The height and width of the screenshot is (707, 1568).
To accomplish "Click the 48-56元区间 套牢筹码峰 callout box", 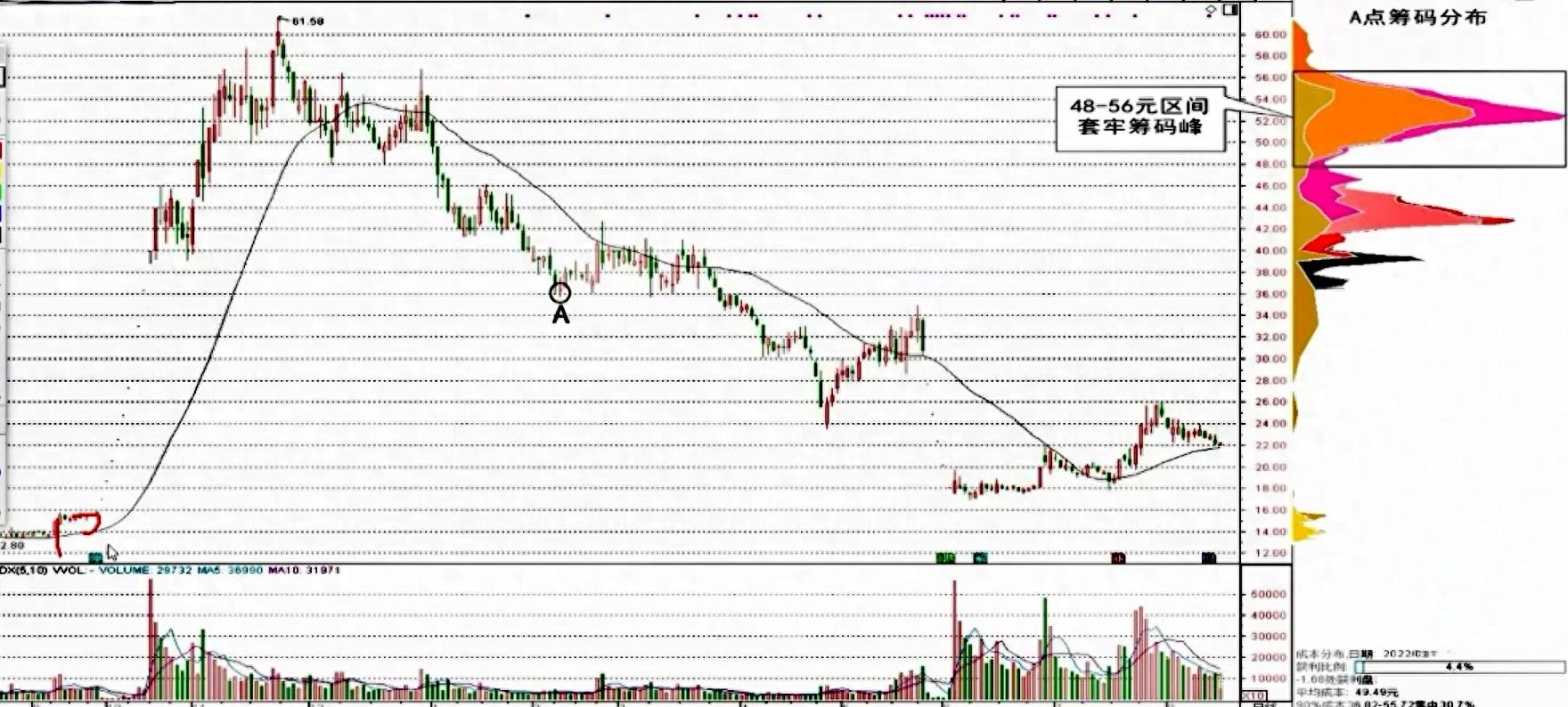I will tap(1139, 118).
